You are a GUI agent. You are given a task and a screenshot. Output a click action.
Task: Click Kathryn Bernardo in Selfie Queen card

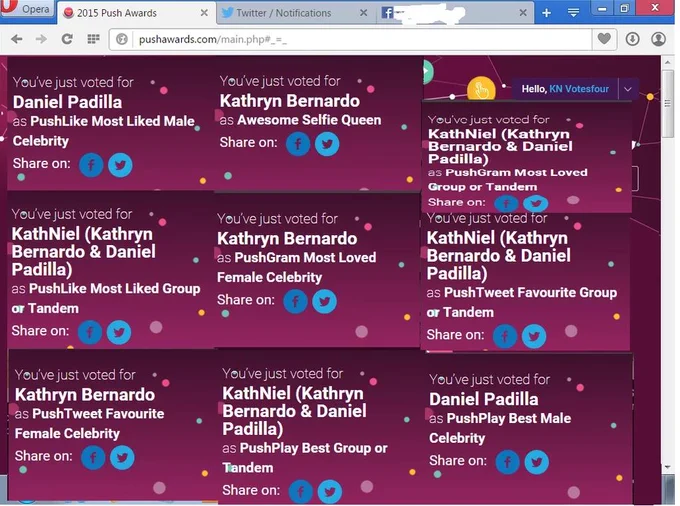(290, 101)
